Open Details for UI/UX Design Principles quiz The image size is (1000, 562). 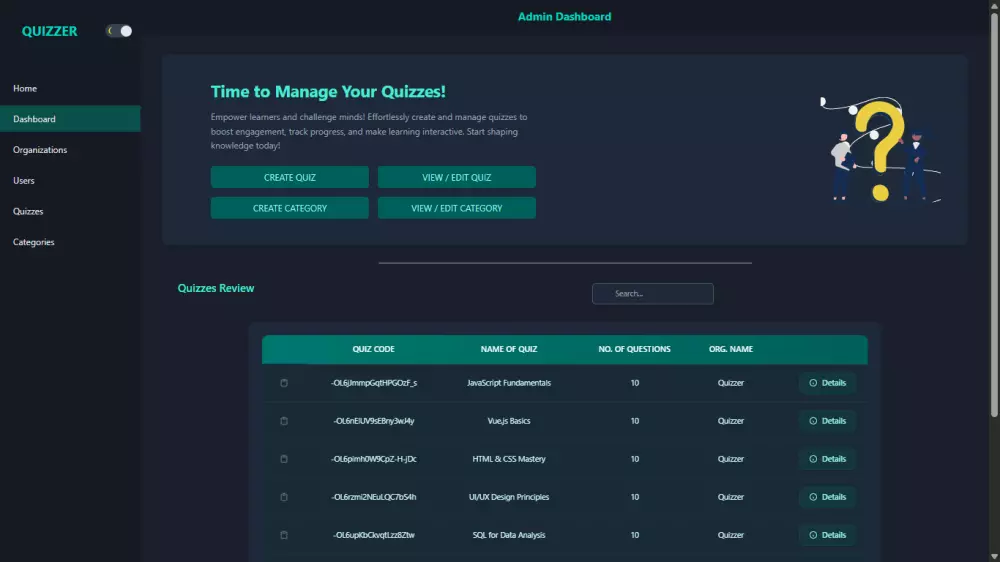click(827, 497)
